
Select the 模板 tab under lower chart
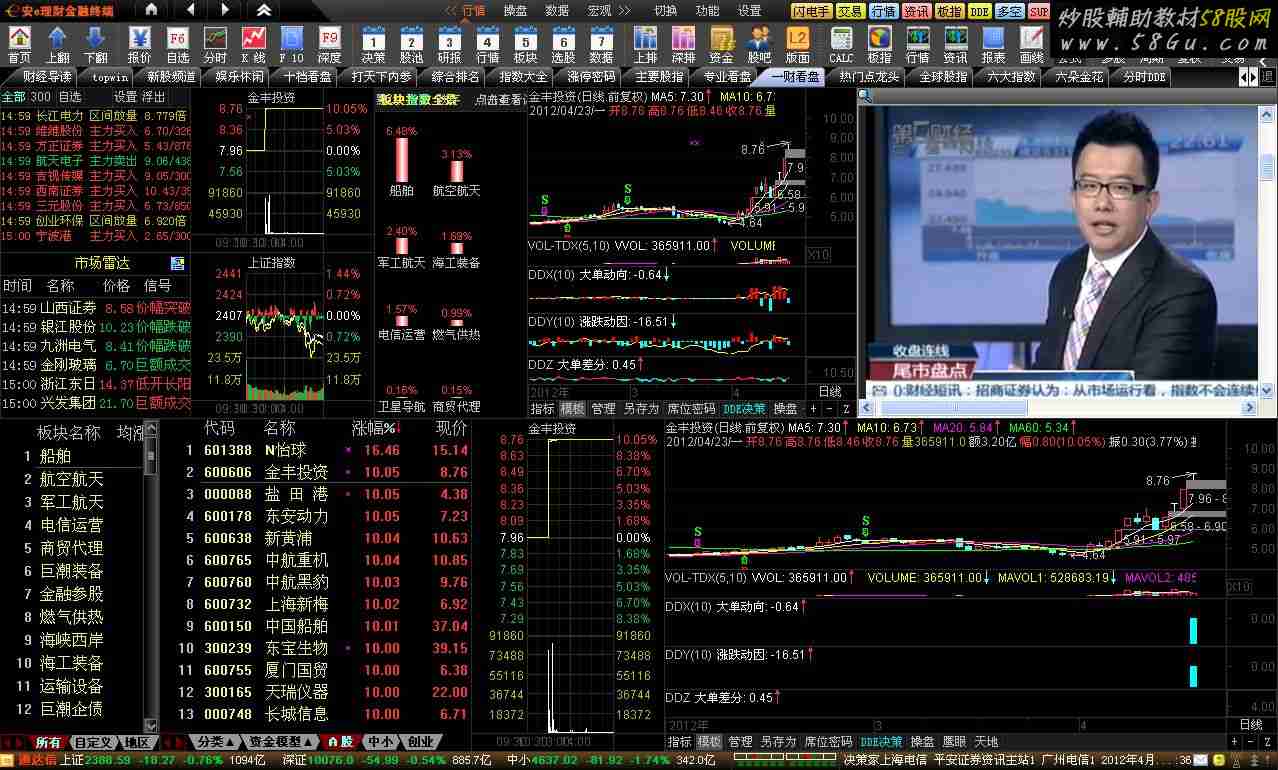coord(710,742)
